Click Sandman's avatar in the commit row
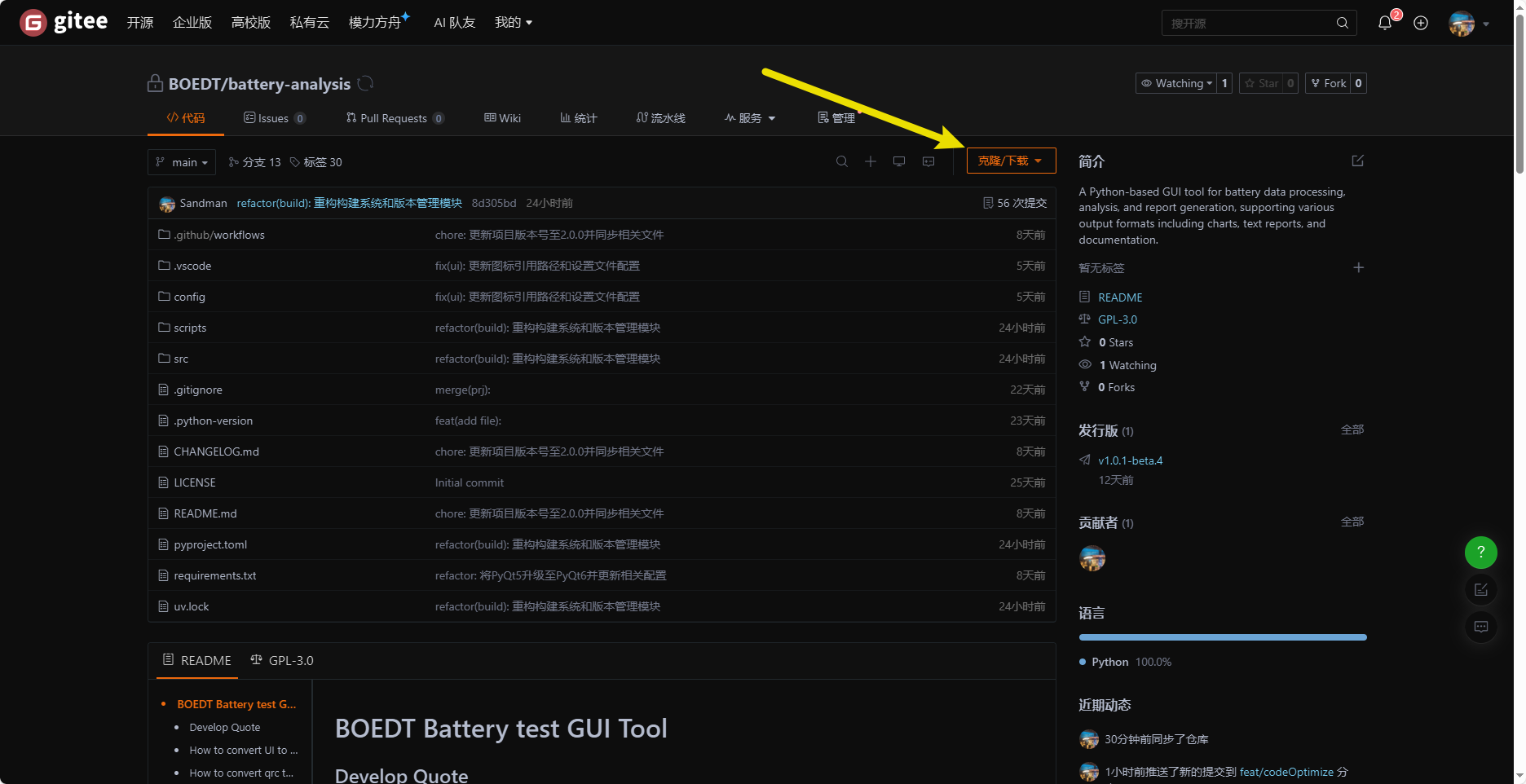This screenshot has height=784, width=1526. pyautogui.click(x=167, y=204)
